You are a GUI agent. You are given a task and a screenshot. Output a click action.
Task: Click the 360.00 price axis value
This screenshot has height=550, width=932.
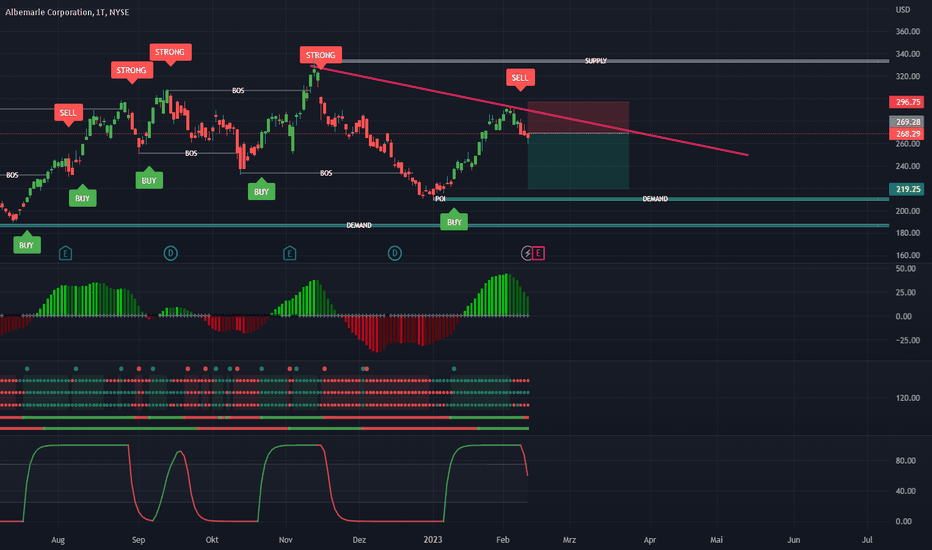[x=908, y=32]
